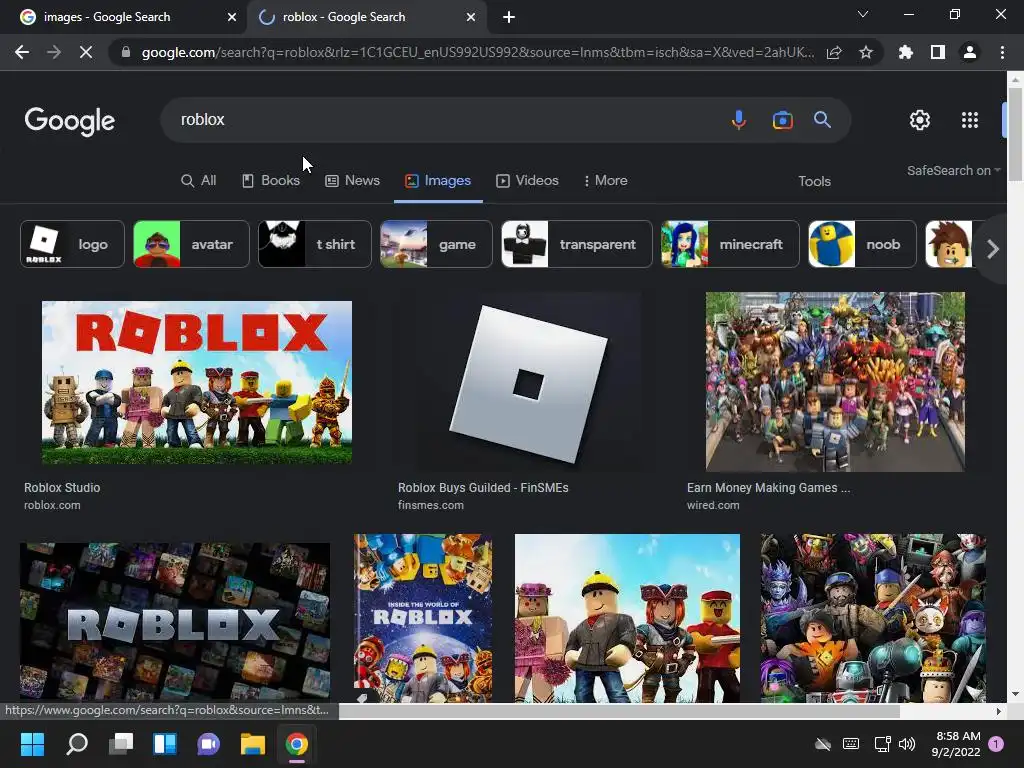The width and height of the screenshot is (1024, 768).
Task: Click the voice search microphone icon
Action: tap(739, 120)
